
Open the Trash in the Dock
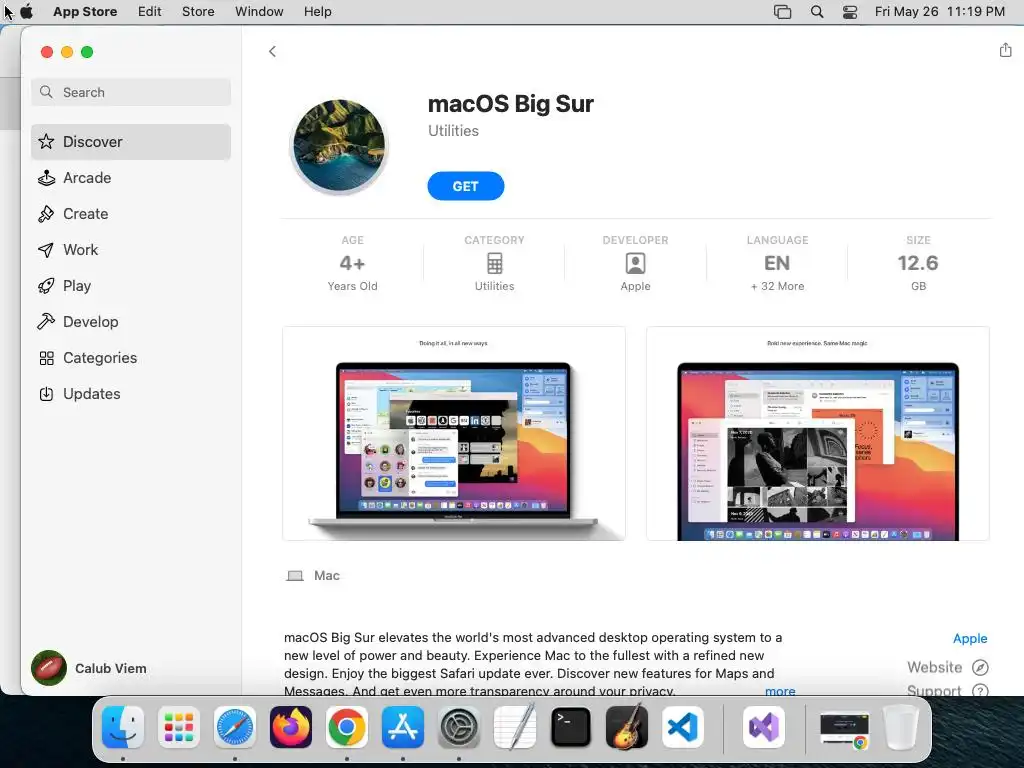[x=902, y=727]
